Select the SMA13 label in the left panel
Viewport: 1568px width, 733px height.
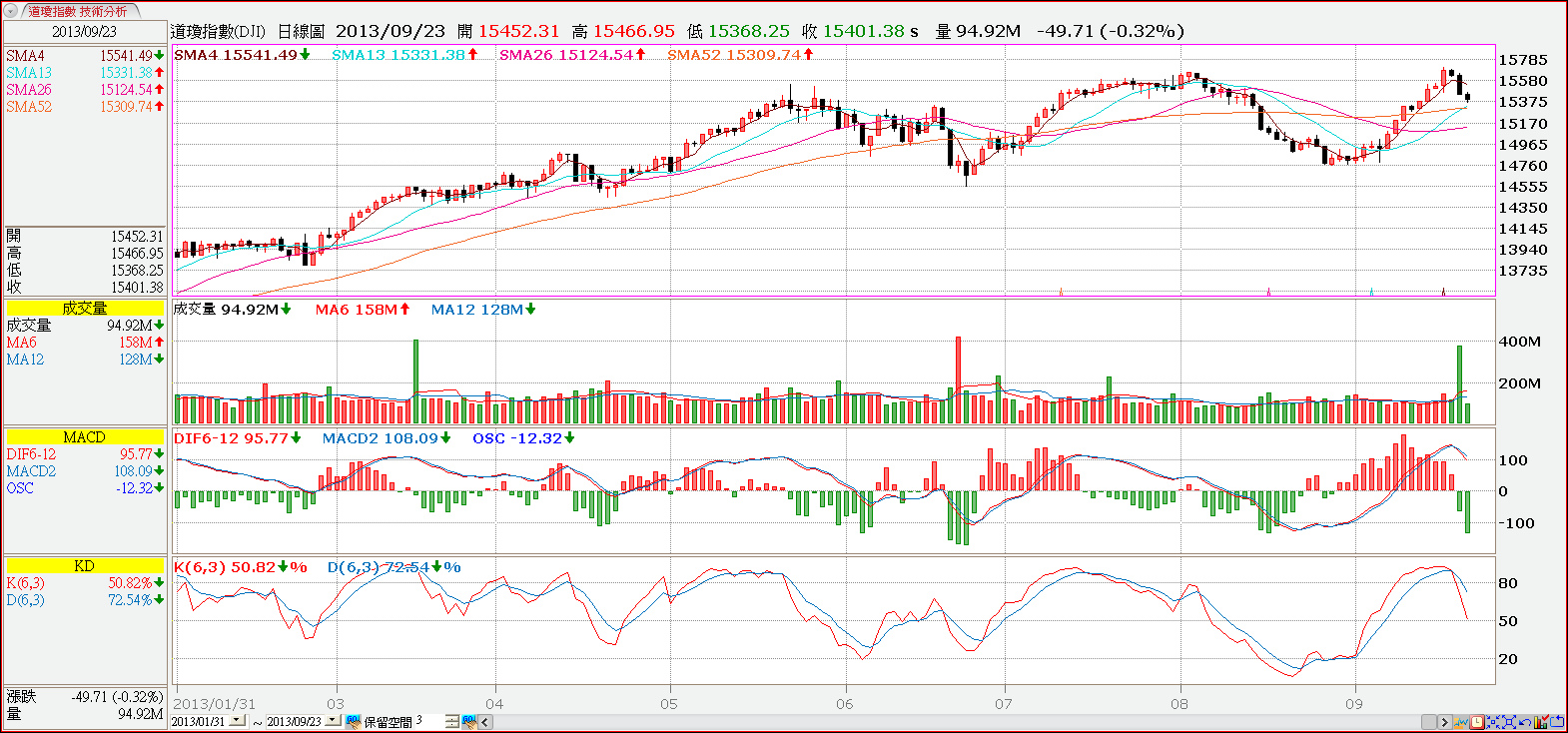(x=29, y=73)
